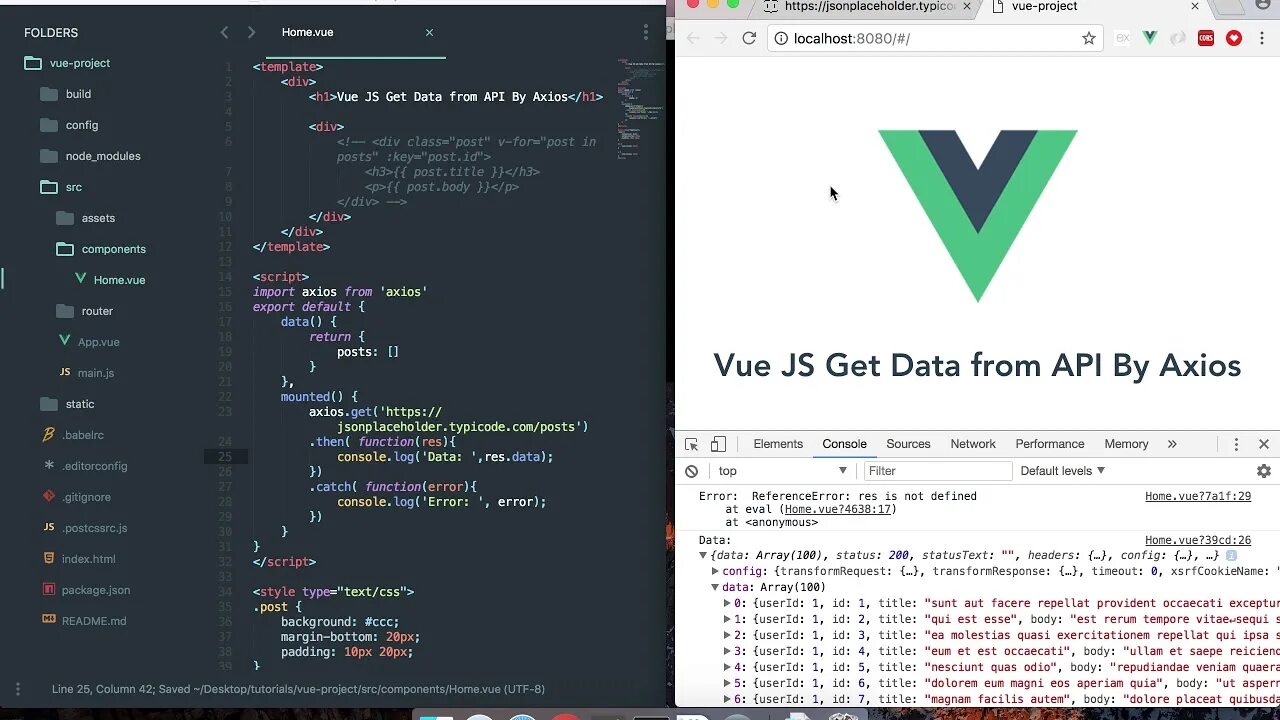The width and height of the screenshot is (1280, 720).
Task: Expand array item 0 in console
Action: (727, 604)
